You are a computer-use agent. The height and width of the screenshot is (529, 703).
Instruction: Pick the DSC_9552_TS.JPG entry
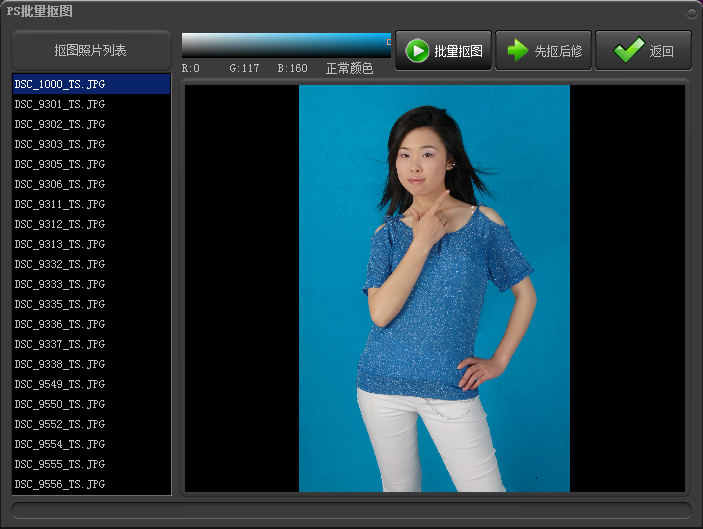click(x=60, y=424)
